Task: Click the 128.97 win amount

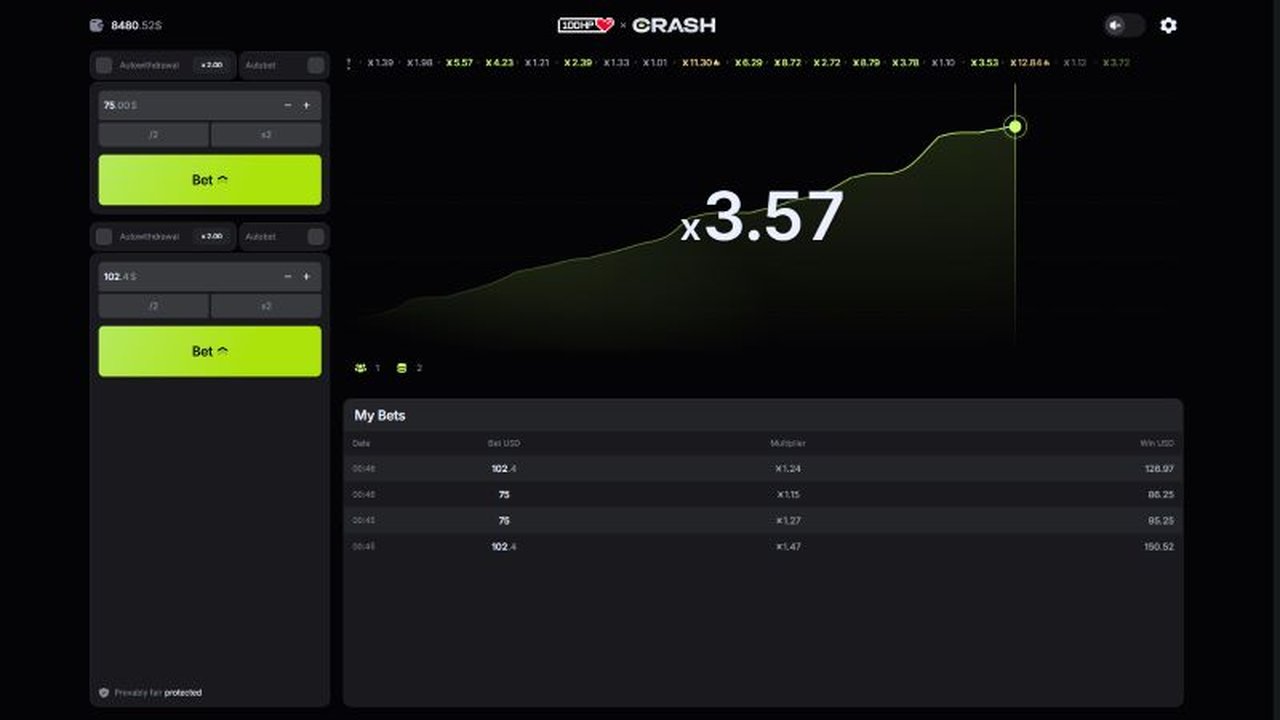Action: pyautogui.click(x=1159, y=468)
